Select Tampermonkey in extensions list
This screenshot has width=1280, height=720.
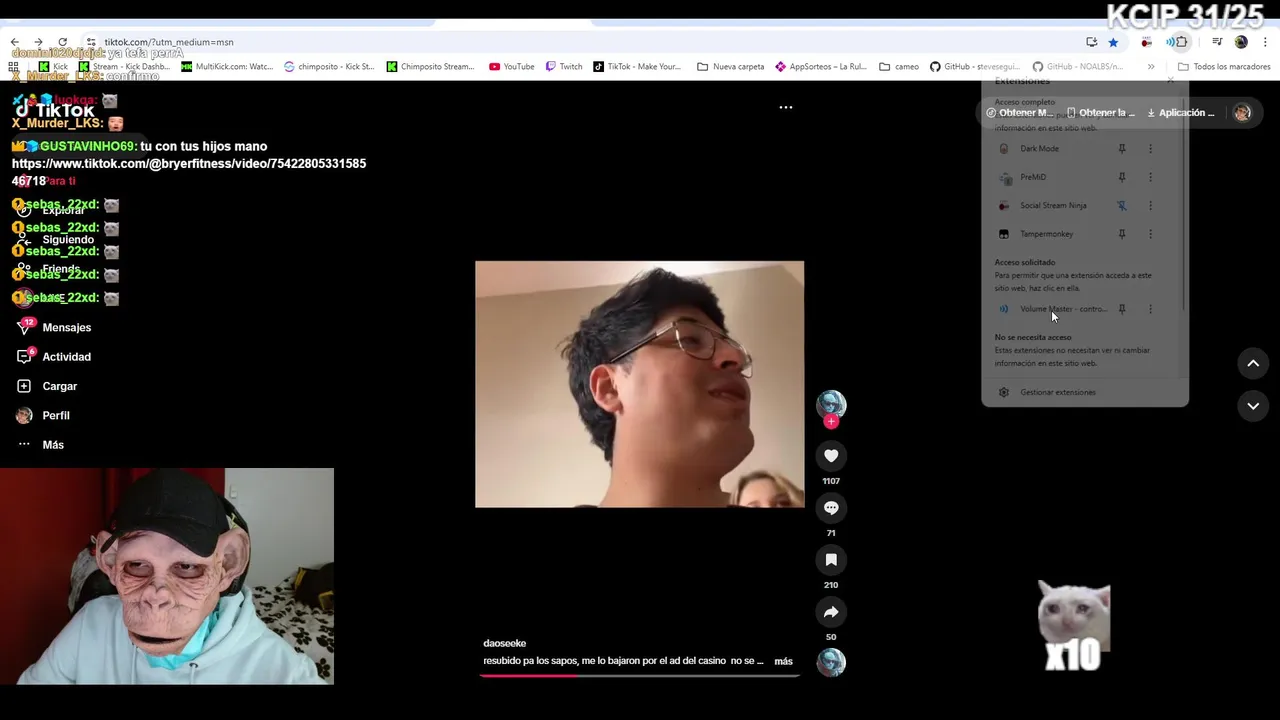tap(1046, 234)
